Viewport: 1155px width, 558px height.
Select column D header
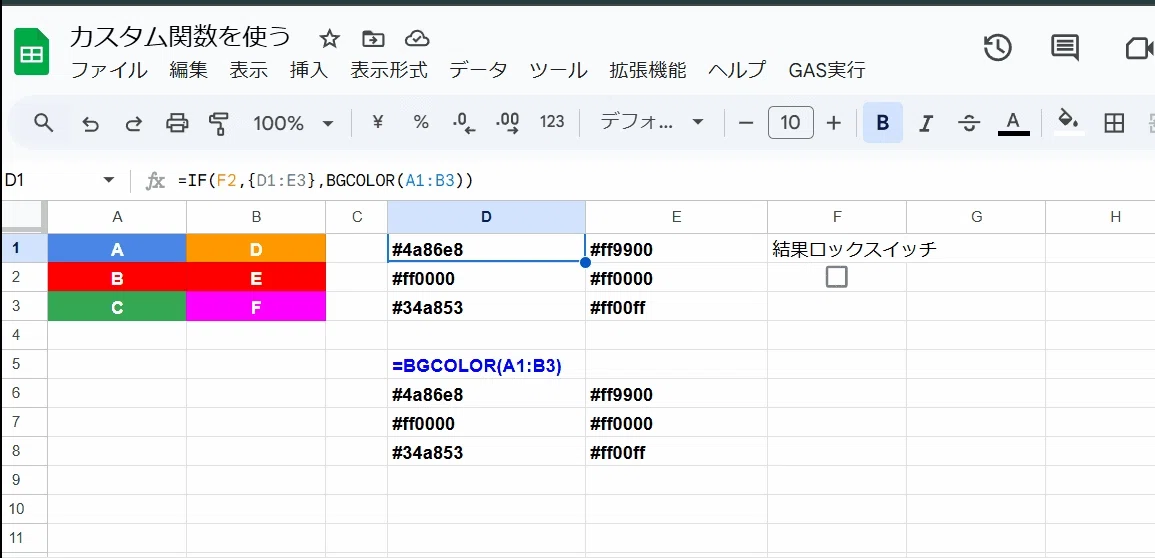click(486, 216)
